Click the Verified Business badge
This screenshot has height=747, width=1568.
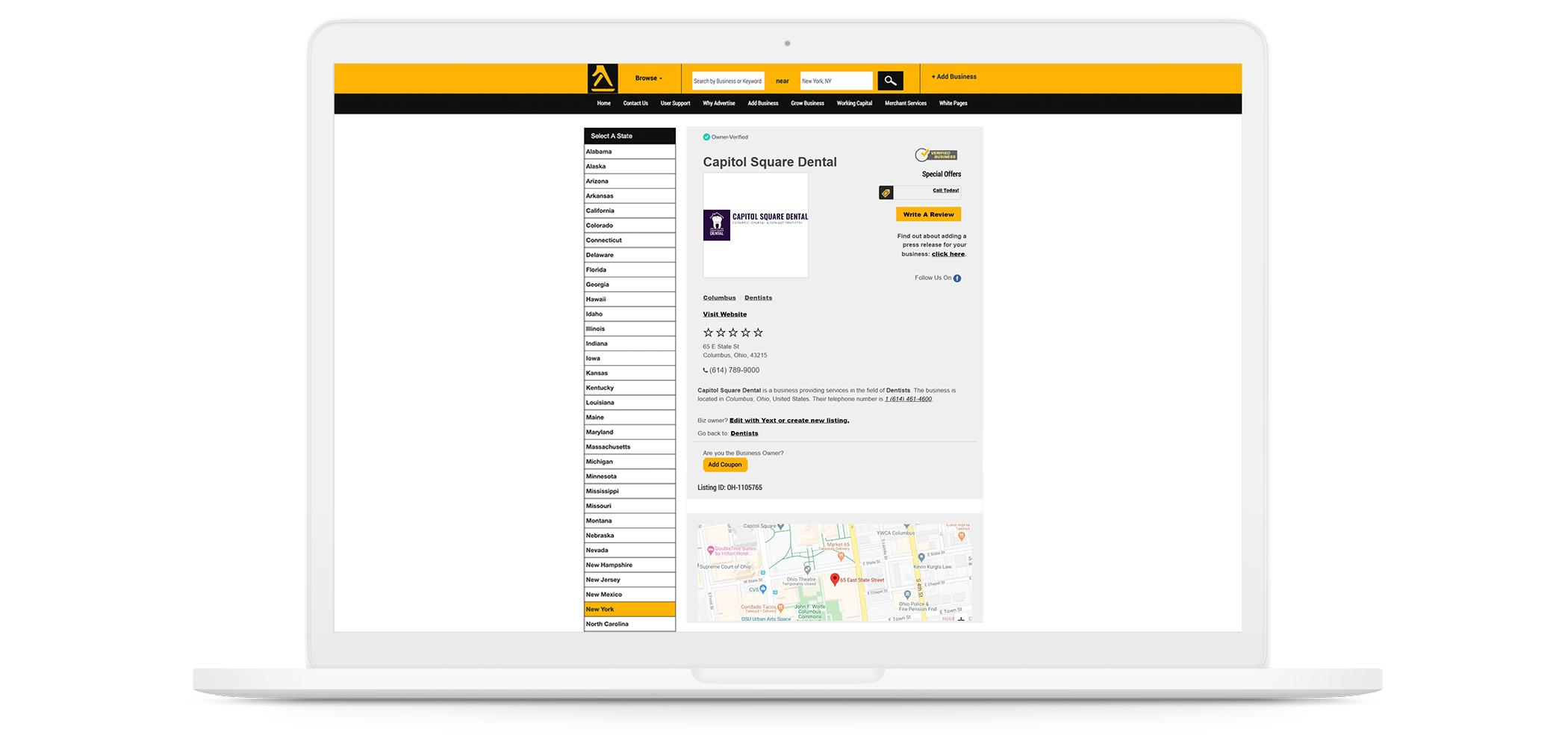tap(936, 155)
